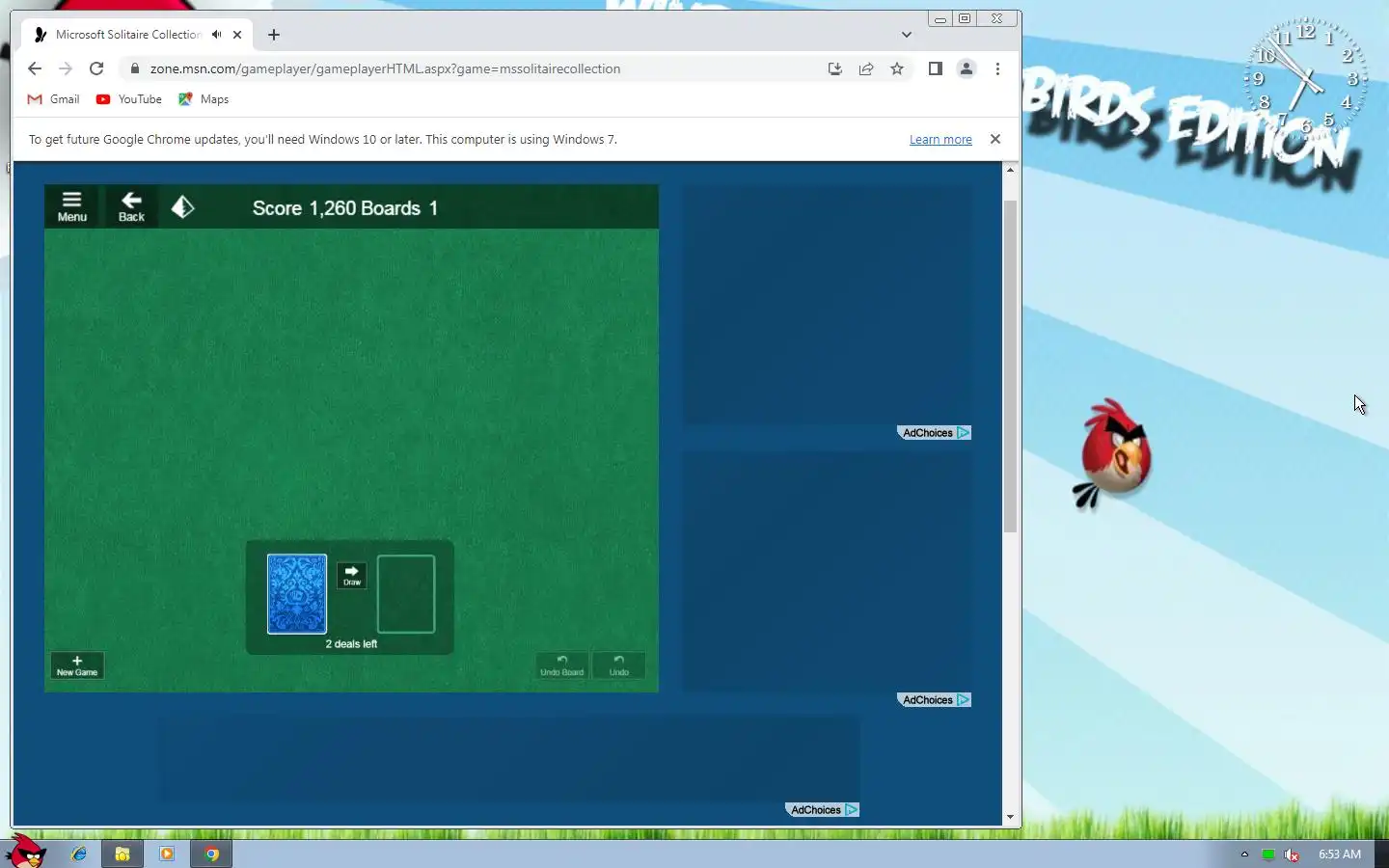Click the page scrollbar down arrow
The height and width of the screenshot is (868, 1389).
coord(1010,817)
